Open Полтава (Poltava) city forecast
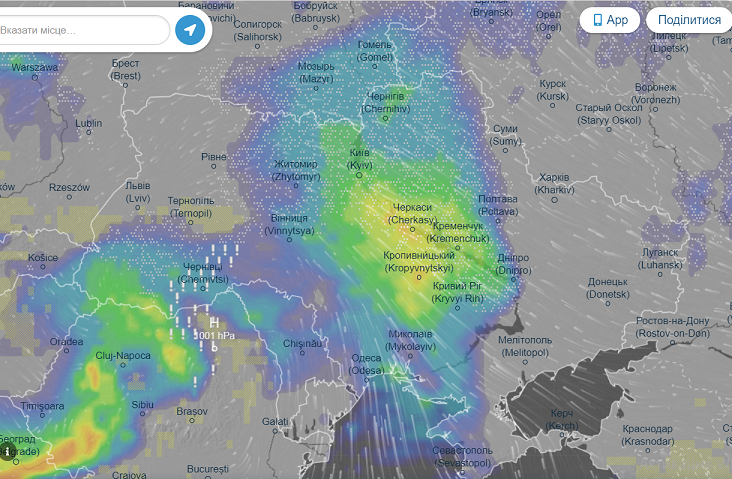 pyautogui.click(x=499, y=205)
